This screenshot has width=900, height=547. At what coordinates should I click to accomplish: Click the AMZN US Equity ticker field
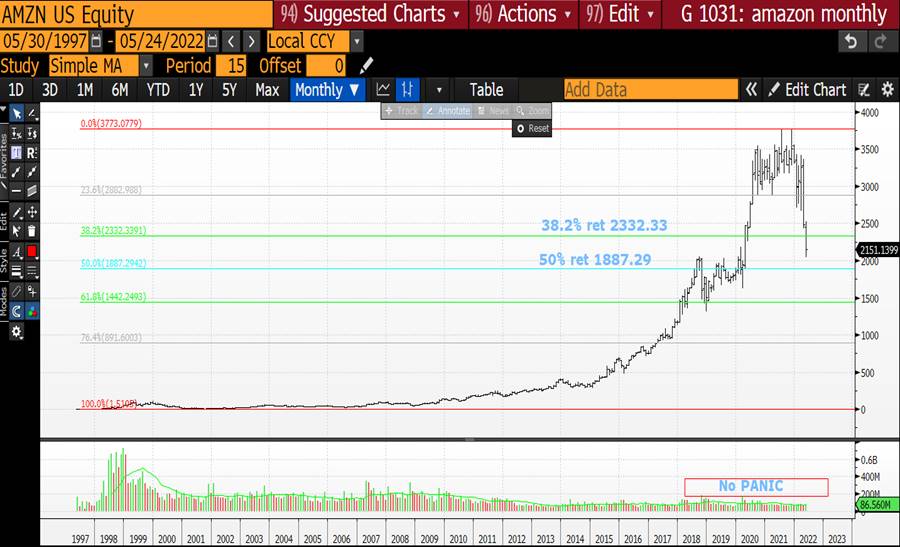click(x=136, y=14)
